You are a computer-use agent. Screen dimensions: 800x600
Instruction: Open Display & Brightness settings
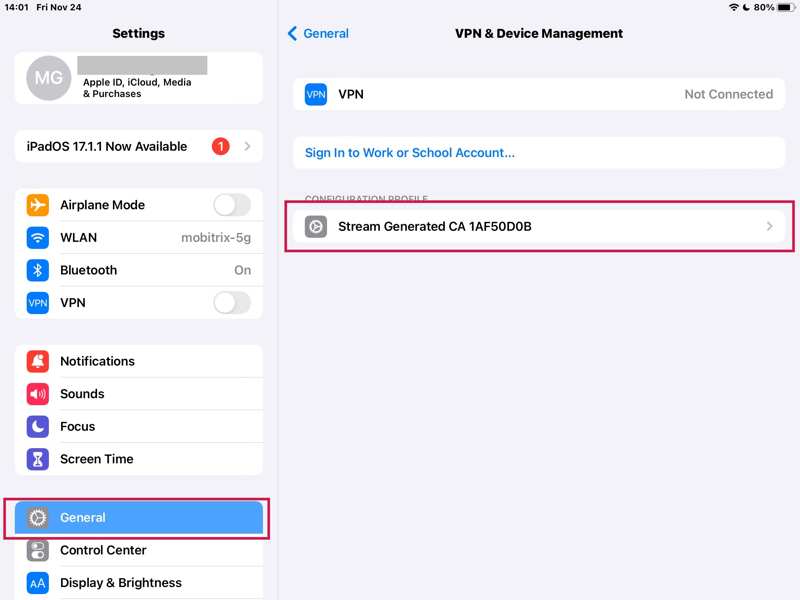pyautogui.click(x=139, y=583)
